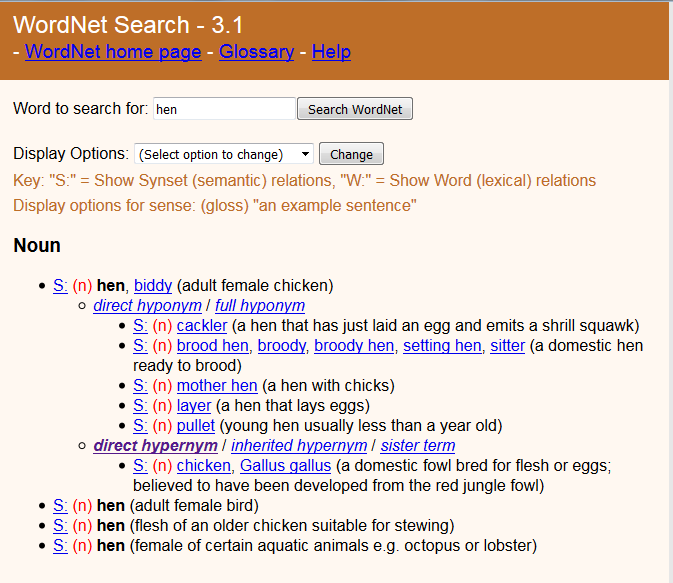Image resolution: width=673 pixels, height=583 pixels.
Task: Open the brood hen link
Action: click(212, 346)
